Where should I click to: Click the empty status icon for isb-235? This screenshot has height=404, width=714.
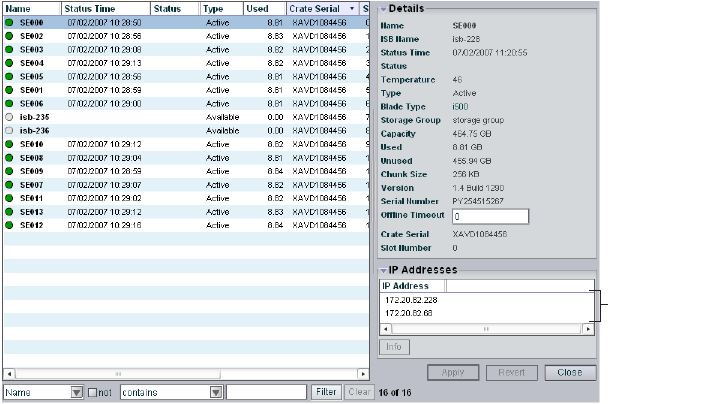9,117
